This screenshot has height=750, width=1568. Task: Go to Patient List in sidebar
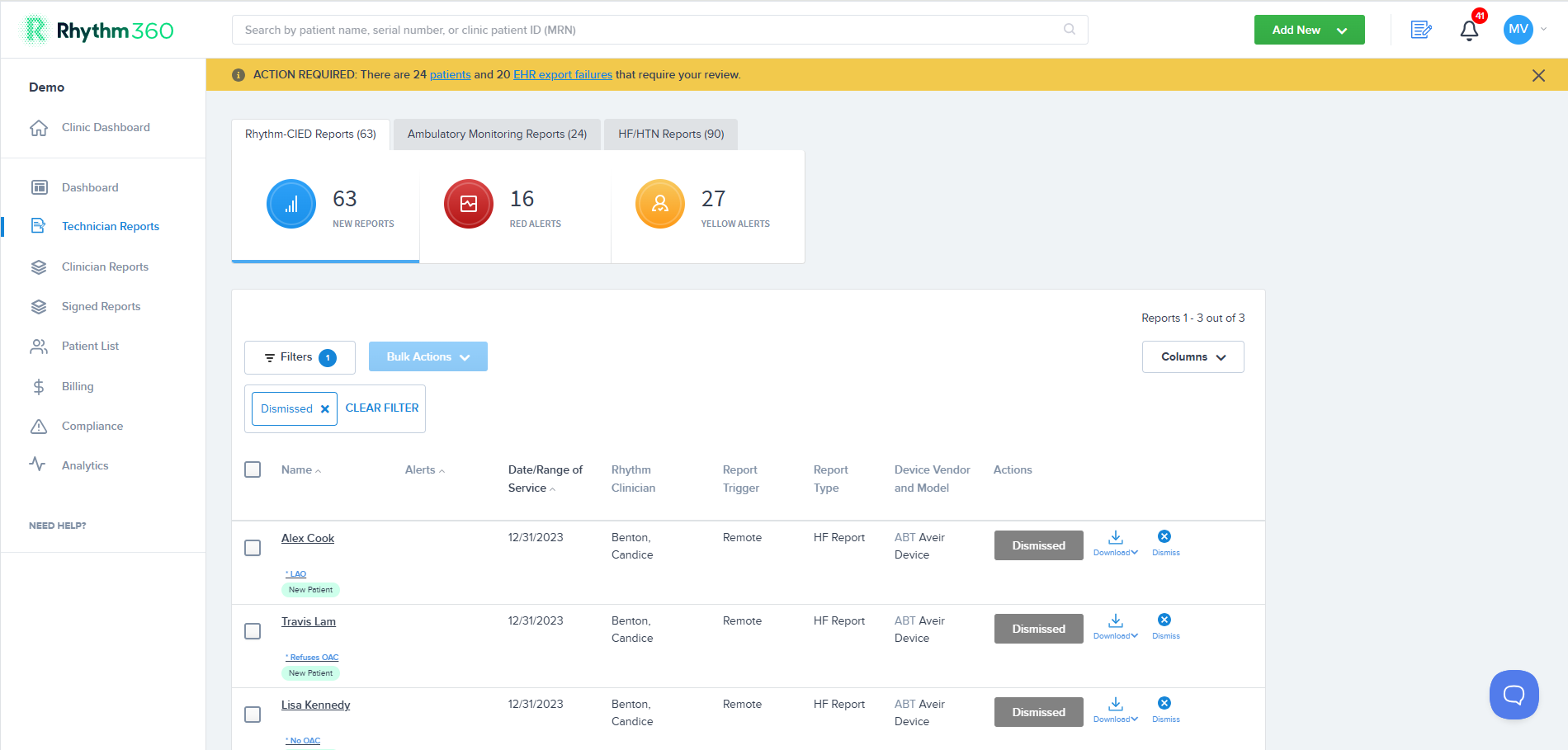tap(90, 346)
